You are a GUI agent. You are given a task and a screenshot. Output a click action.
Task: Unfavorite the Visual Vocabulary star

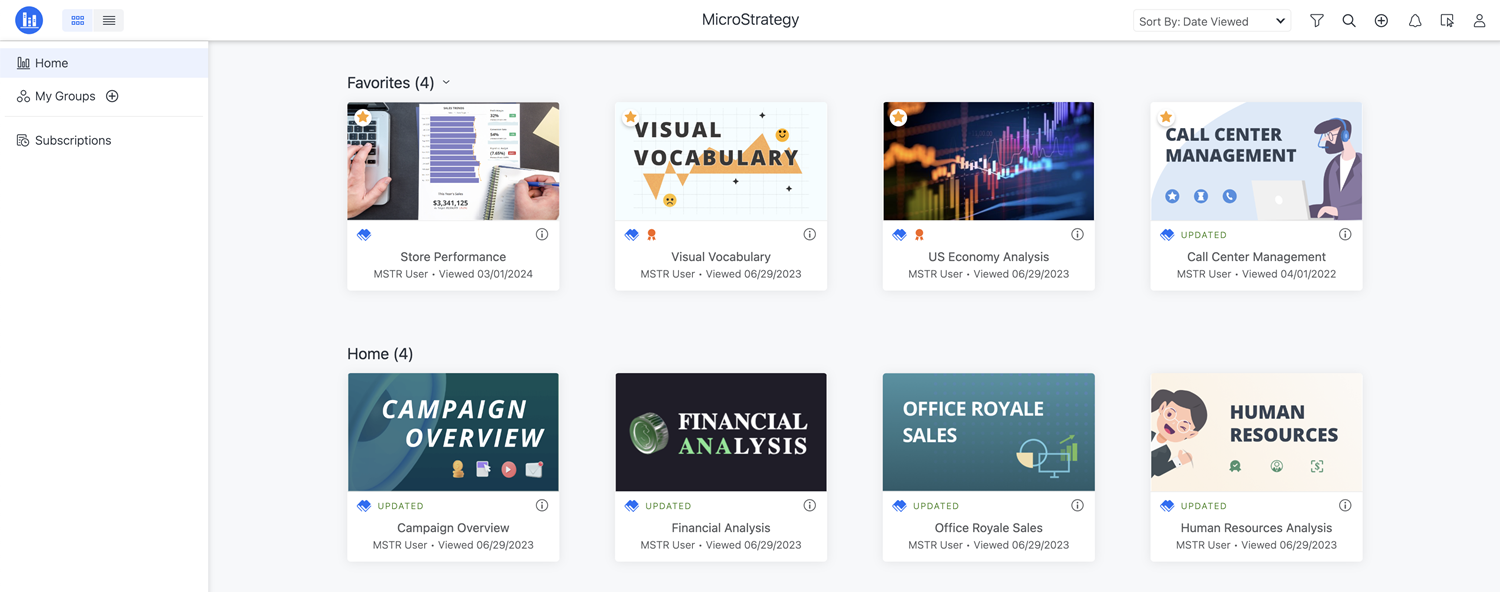(631, 118)
